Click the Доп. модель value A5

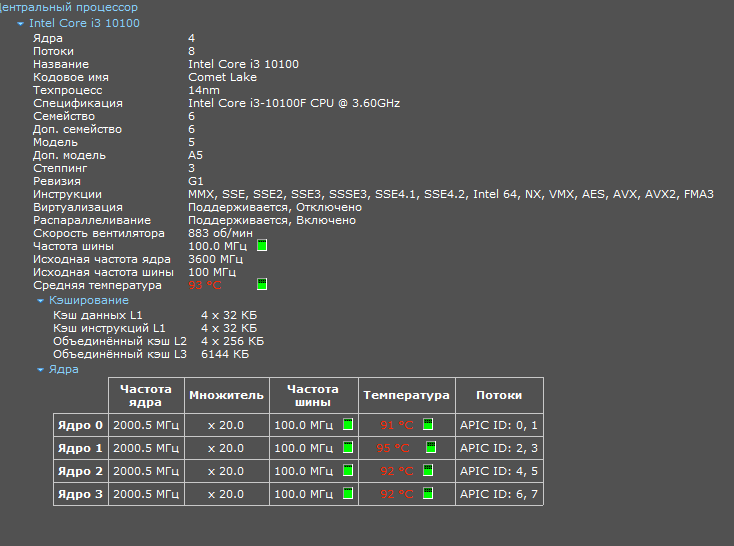pyautogui.click(x=196, y=155)
